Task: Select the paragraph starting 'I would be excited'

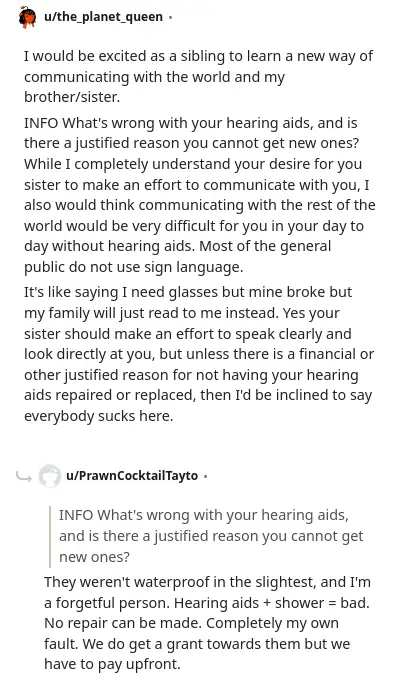Action: pos(199,77)
